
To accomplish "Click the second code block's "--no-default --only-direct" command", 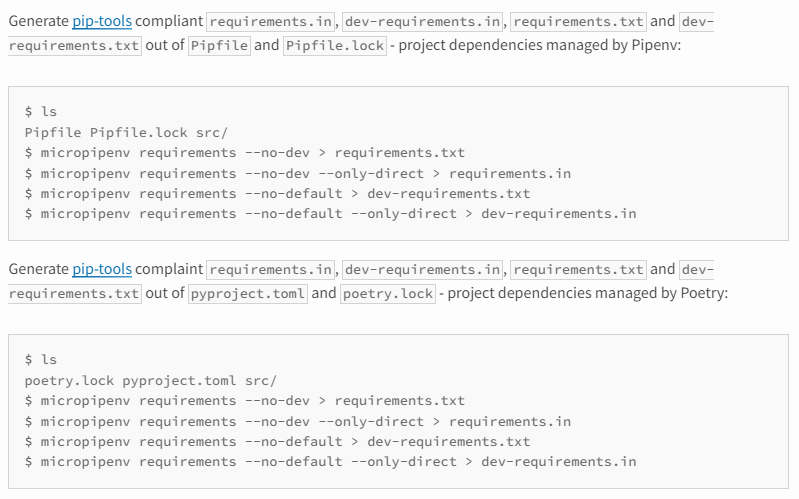I will pos(330,461).
